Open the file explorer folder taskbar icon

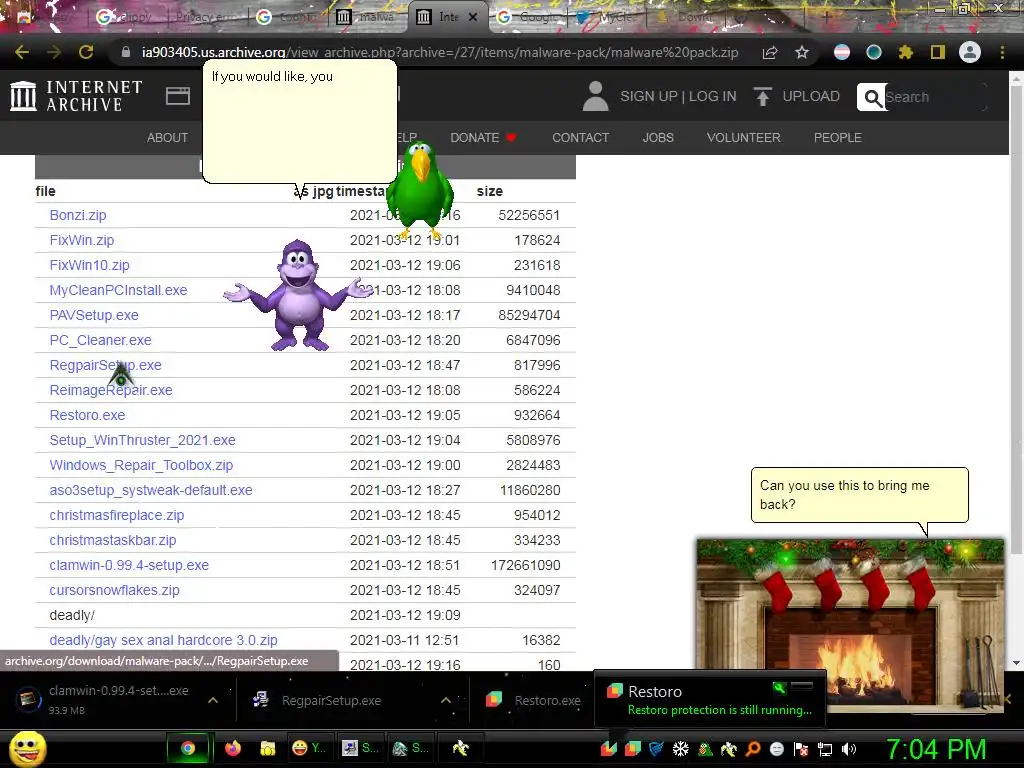(268, 748)
